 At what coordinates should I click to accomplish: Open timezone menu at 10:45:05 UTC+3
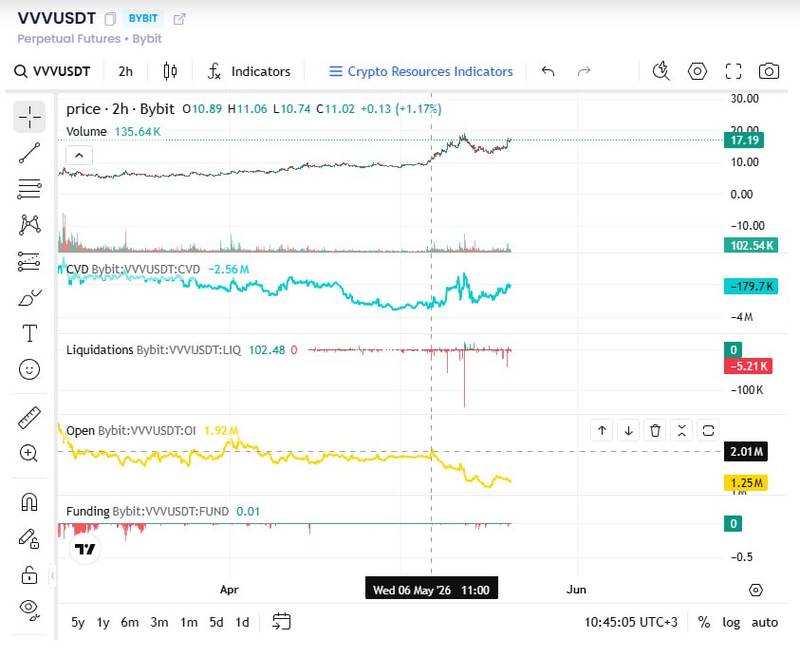point(631,622)
